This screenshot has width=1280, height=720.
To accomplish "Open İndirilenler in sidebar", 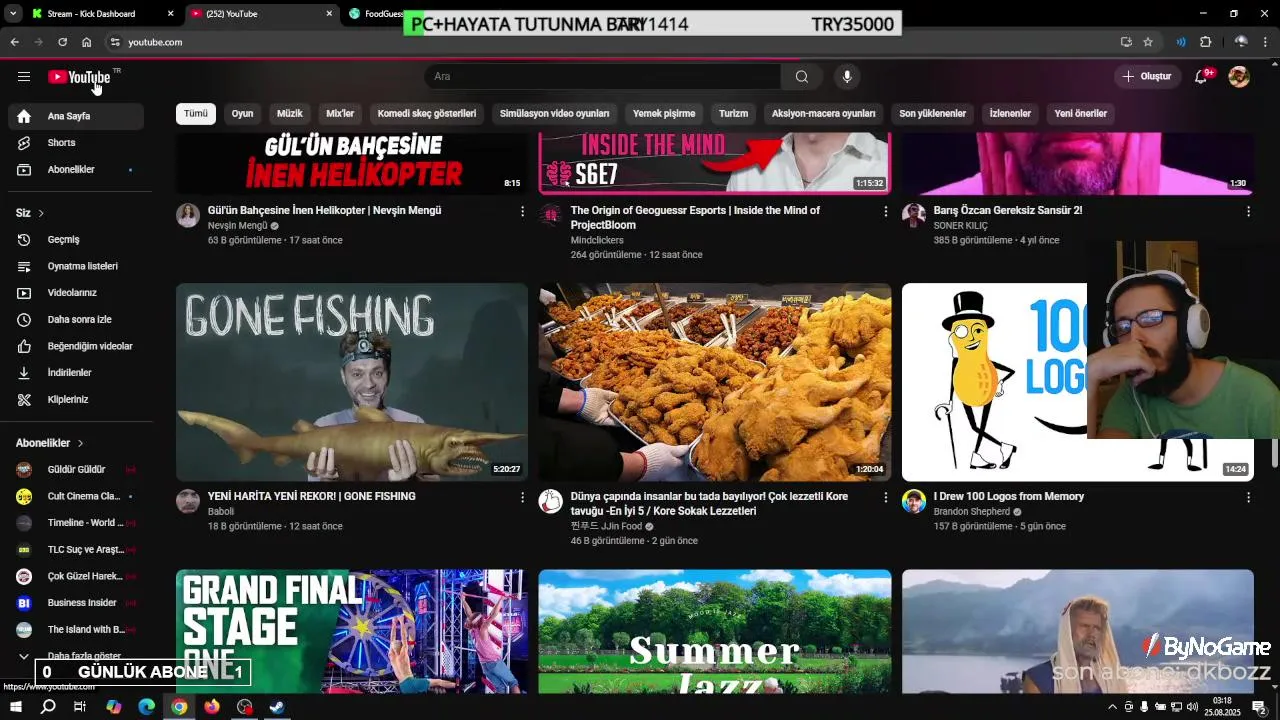I will point(76,373).
